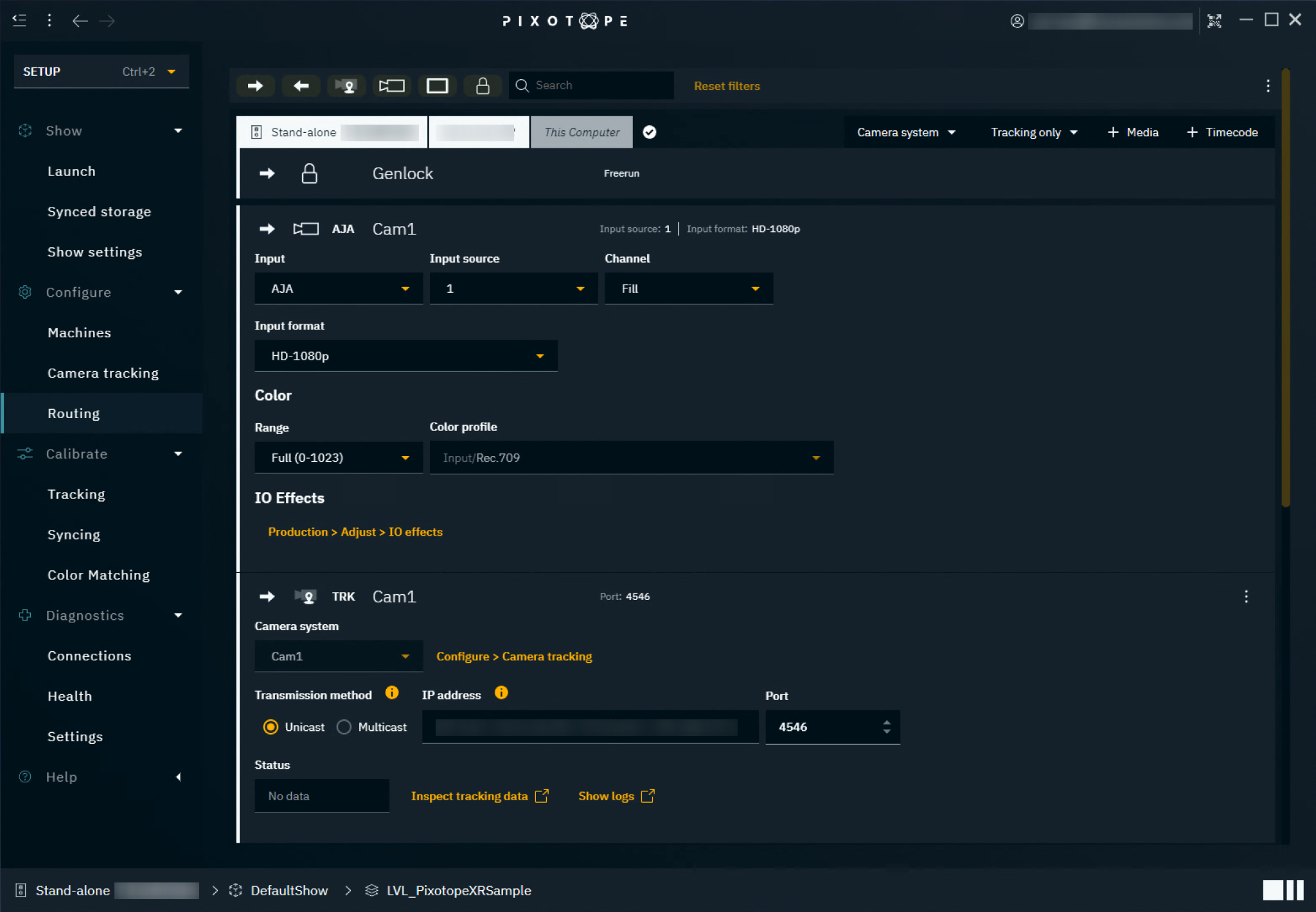
Task: Increase Port value with stepper arrow
Action: tap(887, 722)
